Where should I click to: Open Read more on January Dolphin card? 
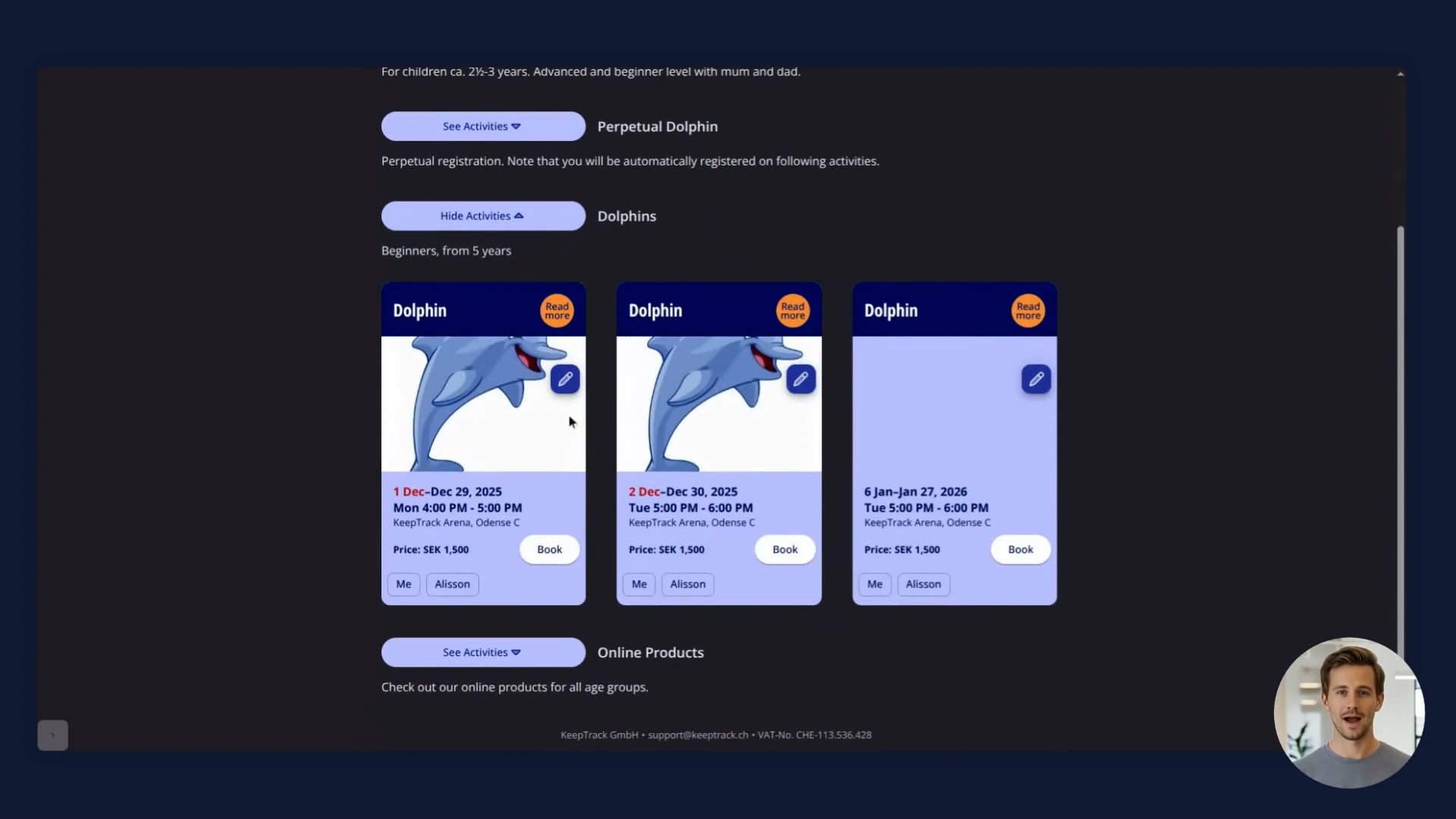tap(1028, 311)
